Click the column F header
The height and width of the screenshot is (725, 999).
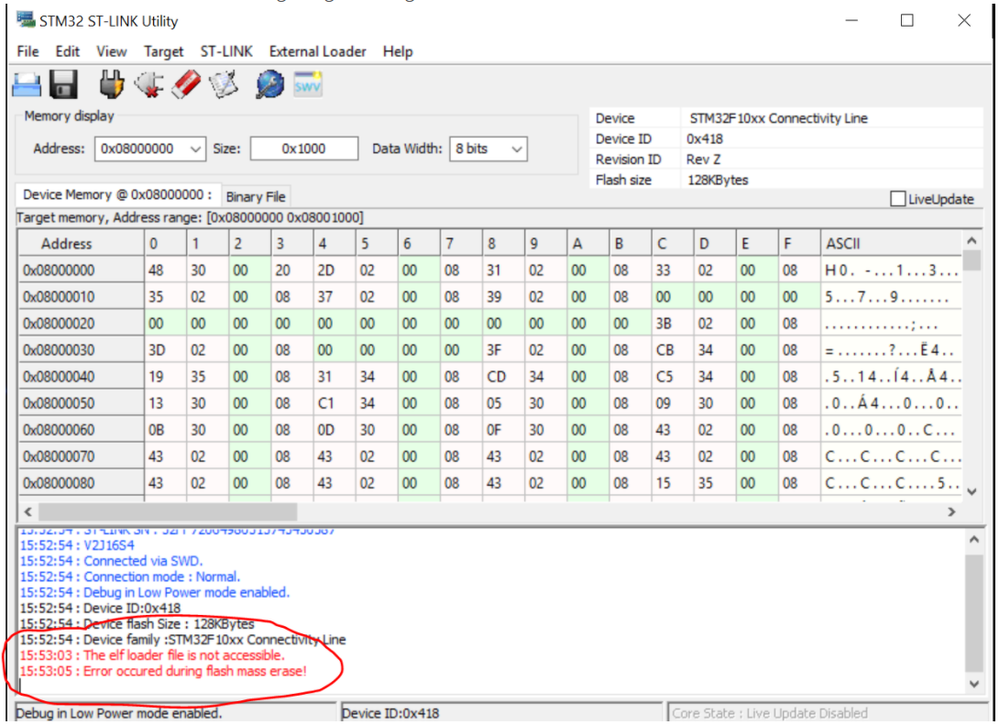[798, 244]
